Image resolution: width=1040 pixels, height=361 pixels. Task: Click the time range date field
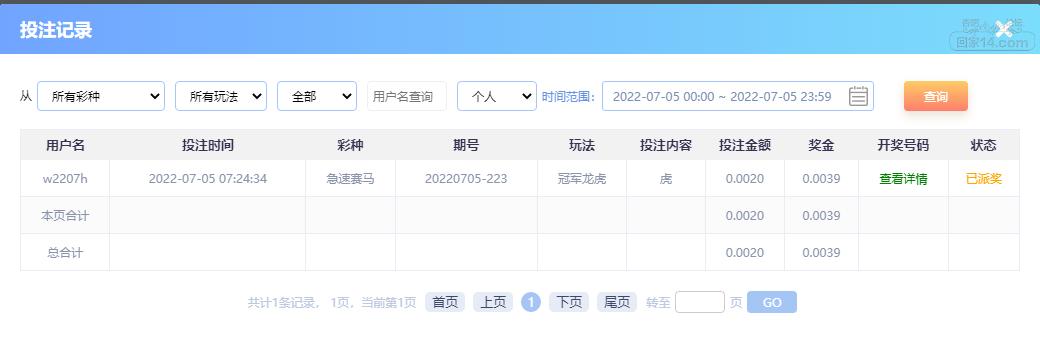(x=738, y=96)
